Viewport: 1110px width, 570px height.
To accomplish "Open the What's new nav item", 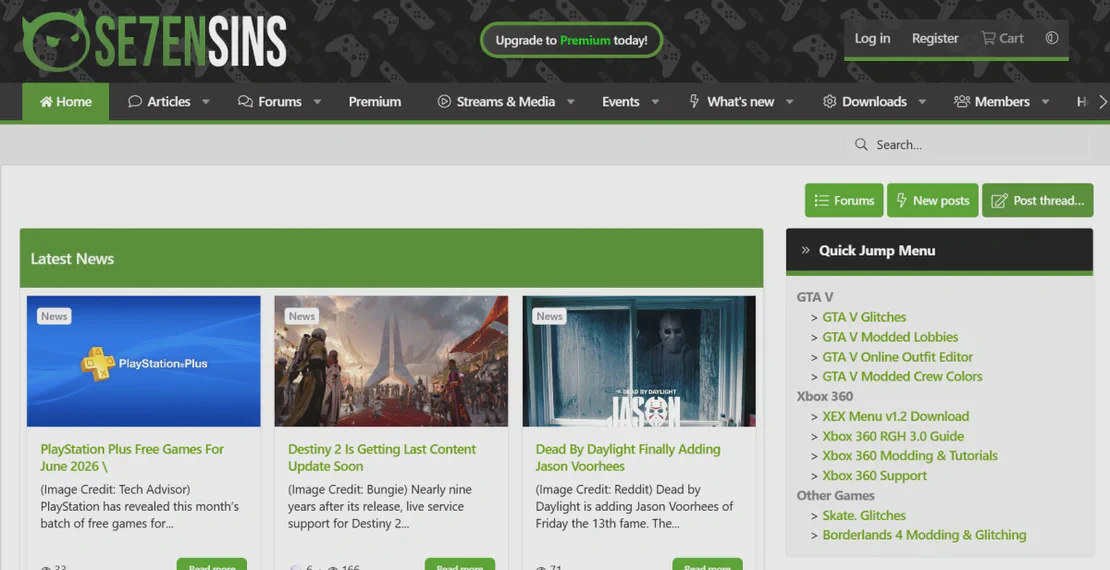I will [732, 102].
